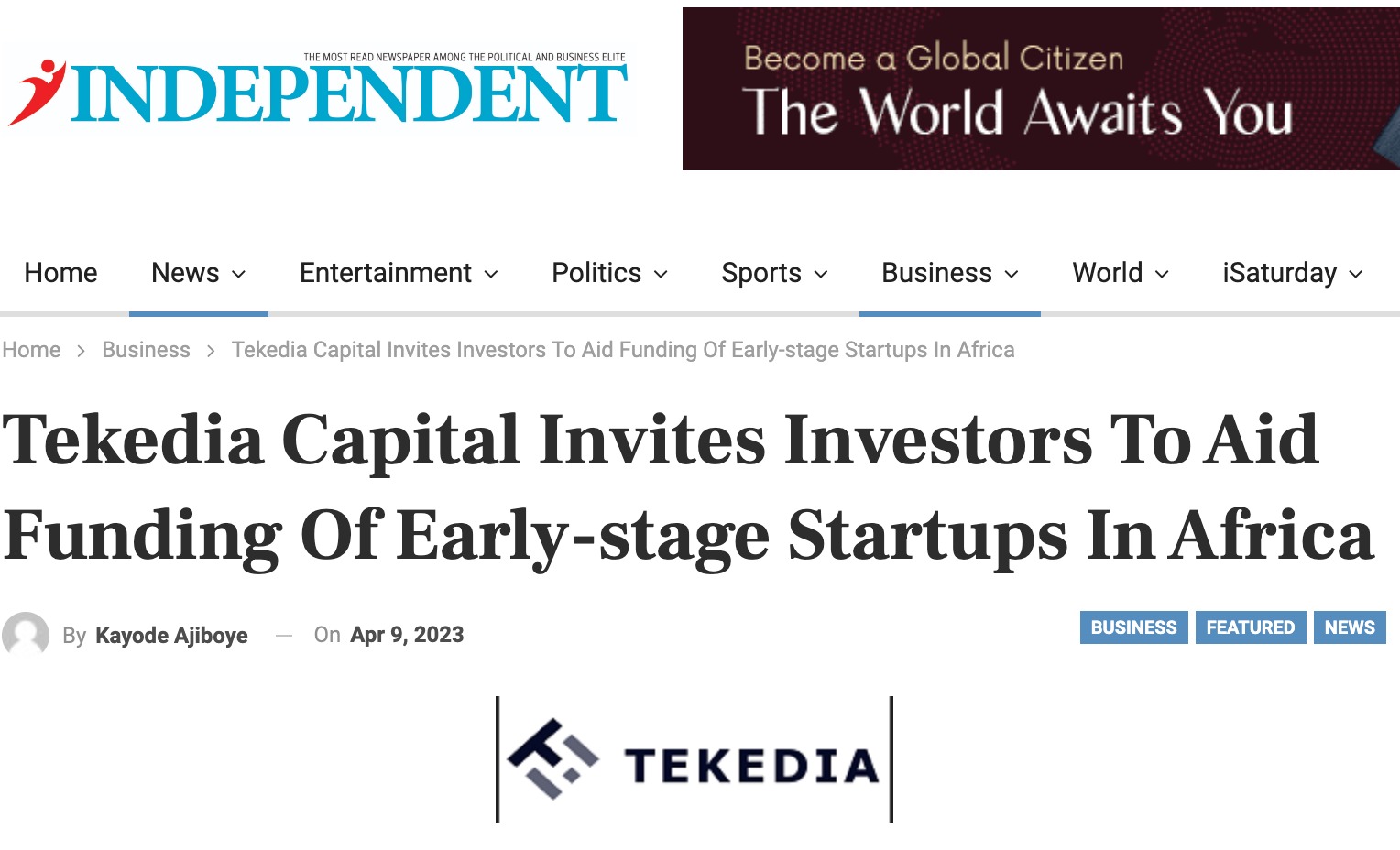Click the NEWS category tag

pos(1349,627)
